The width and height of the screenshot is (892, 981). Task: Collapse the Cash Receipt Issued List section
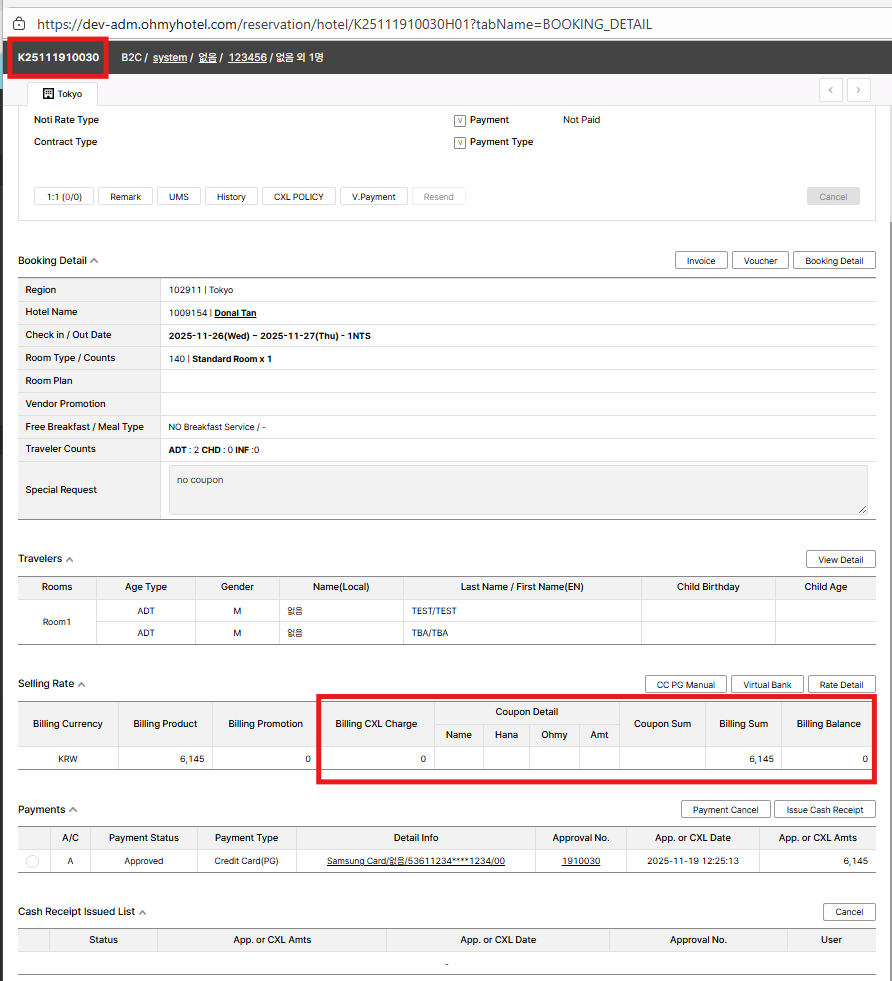pyautogui.click(x=142, y=912)
